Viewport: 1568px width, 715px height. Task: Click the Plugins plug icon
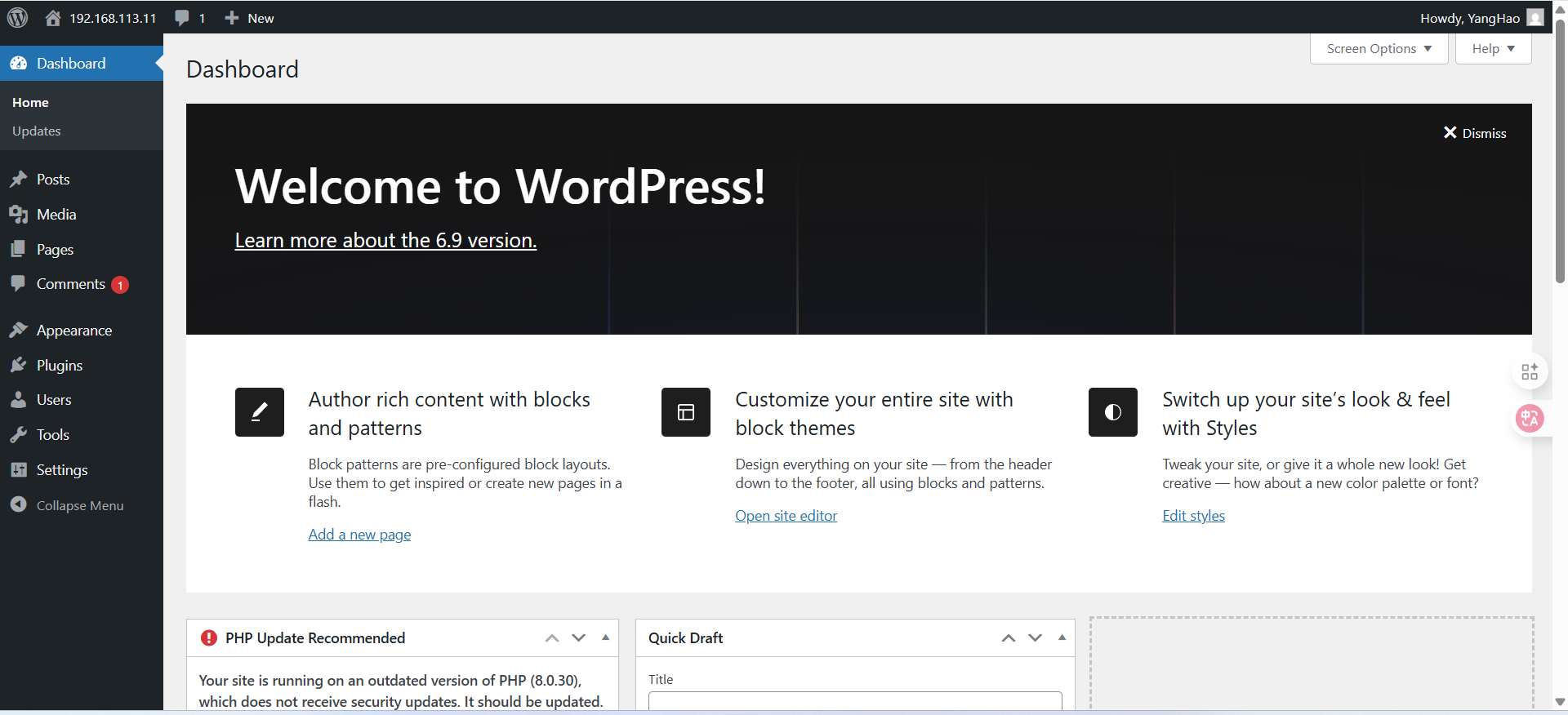pyautogui.click(x=19, y=366)
